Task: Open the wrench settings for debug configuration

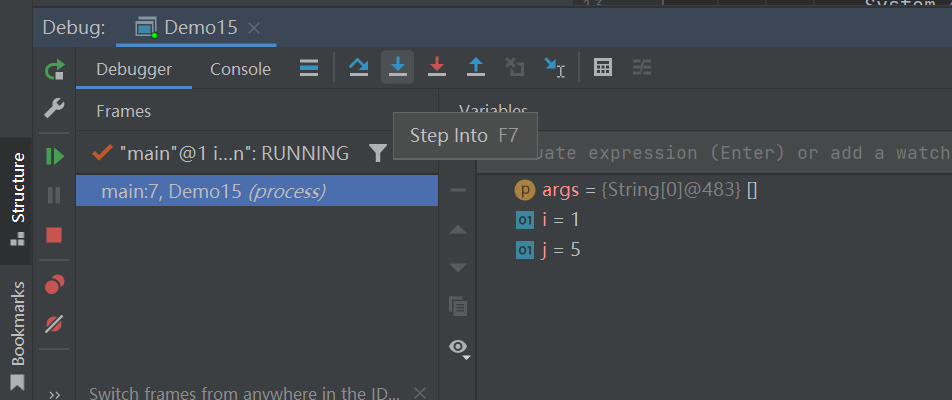Action: tap(54, 108)
